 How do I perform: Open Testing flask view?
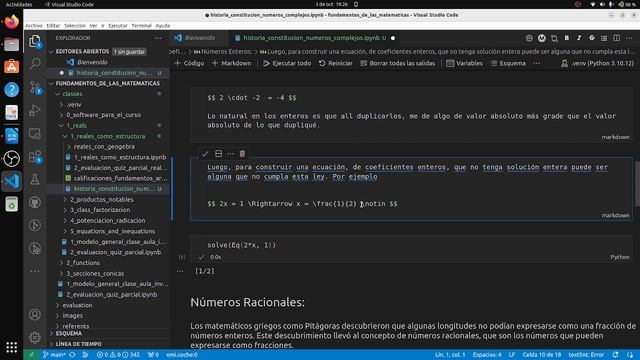[x=35, y=179]
